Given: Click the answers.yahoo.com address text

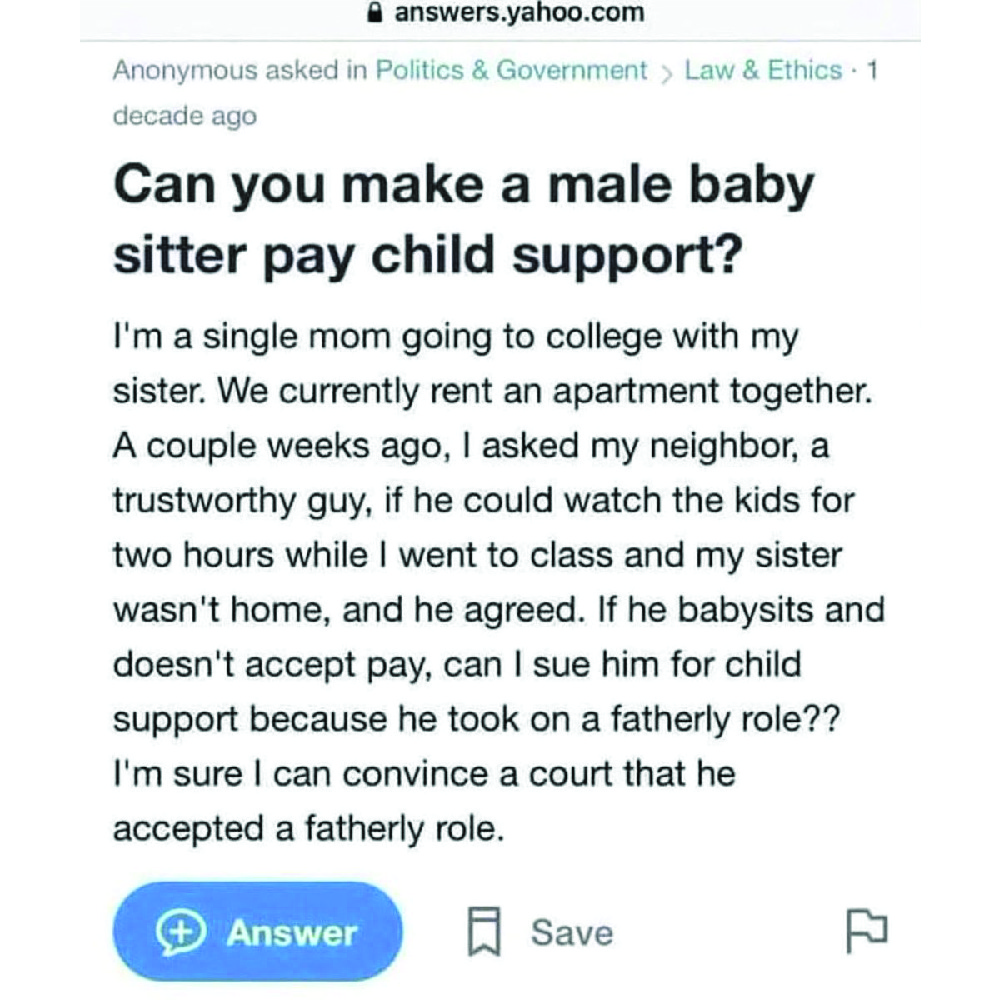Looking at the screenshot, I should click(518, 14).
